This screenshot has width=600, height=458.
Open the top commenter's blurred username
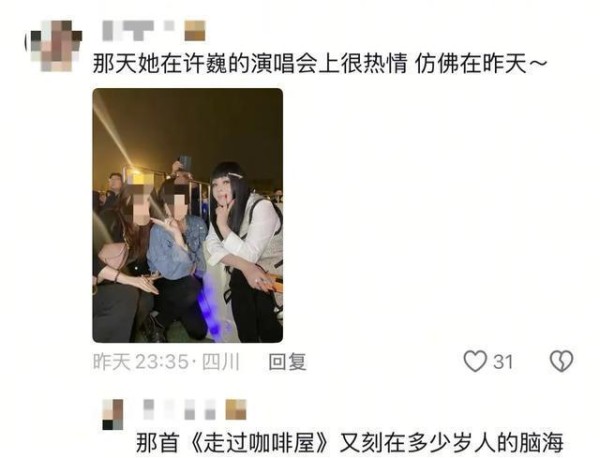[139, 31]
